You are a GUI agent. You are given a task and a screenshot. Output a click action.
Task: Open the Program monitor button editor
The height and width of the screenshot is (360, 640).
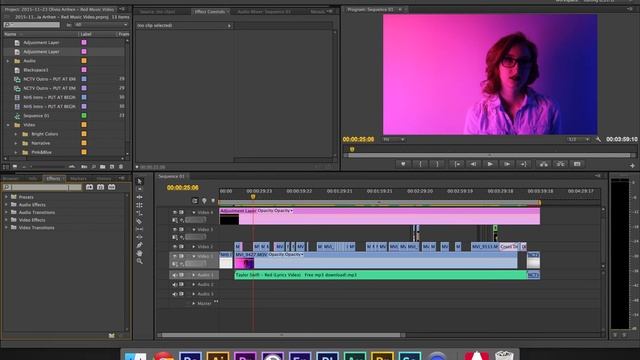tap(632, 166)
